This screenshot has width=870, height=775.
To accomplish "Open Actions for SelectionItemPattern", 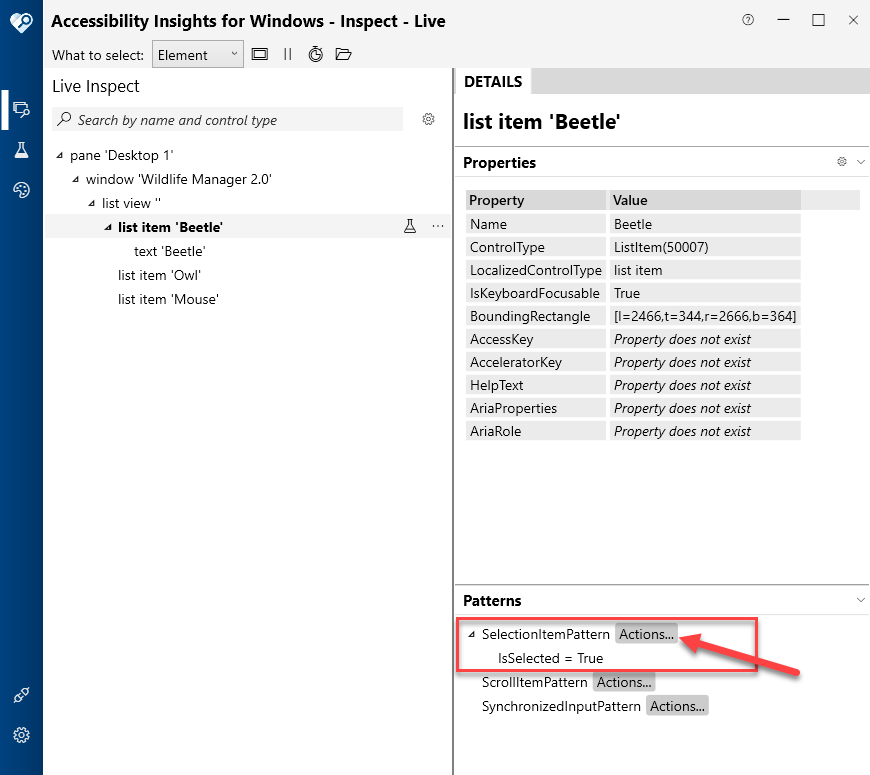I will coord(646,634).
